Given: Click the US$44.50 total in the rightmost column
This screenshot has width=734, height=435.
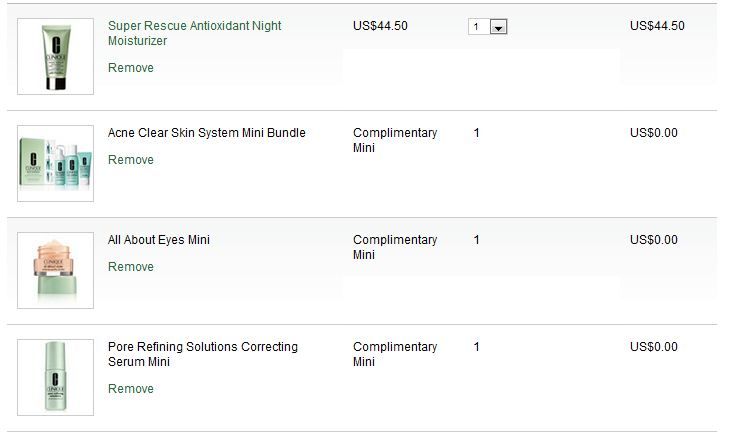Looking at the screenshot, I should tap(657, 26).
